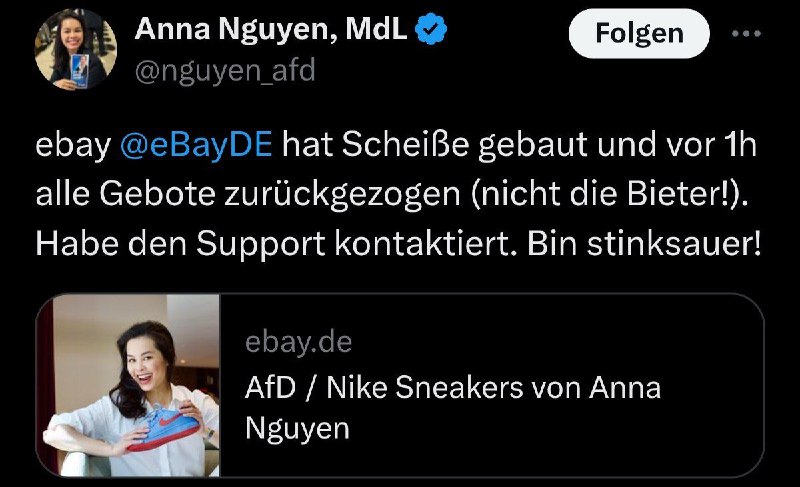Open the three-dot more options menu
Image resolution: width=800 pixels, height=487 pixels.
747,33
